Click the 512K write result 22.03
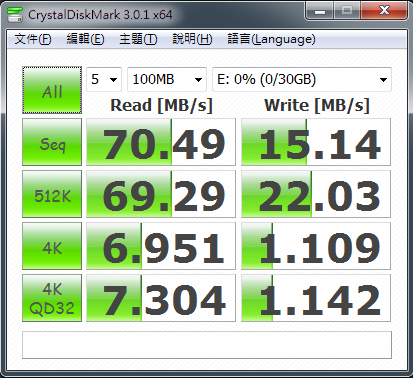413x378 pixels. pos(316,194)
